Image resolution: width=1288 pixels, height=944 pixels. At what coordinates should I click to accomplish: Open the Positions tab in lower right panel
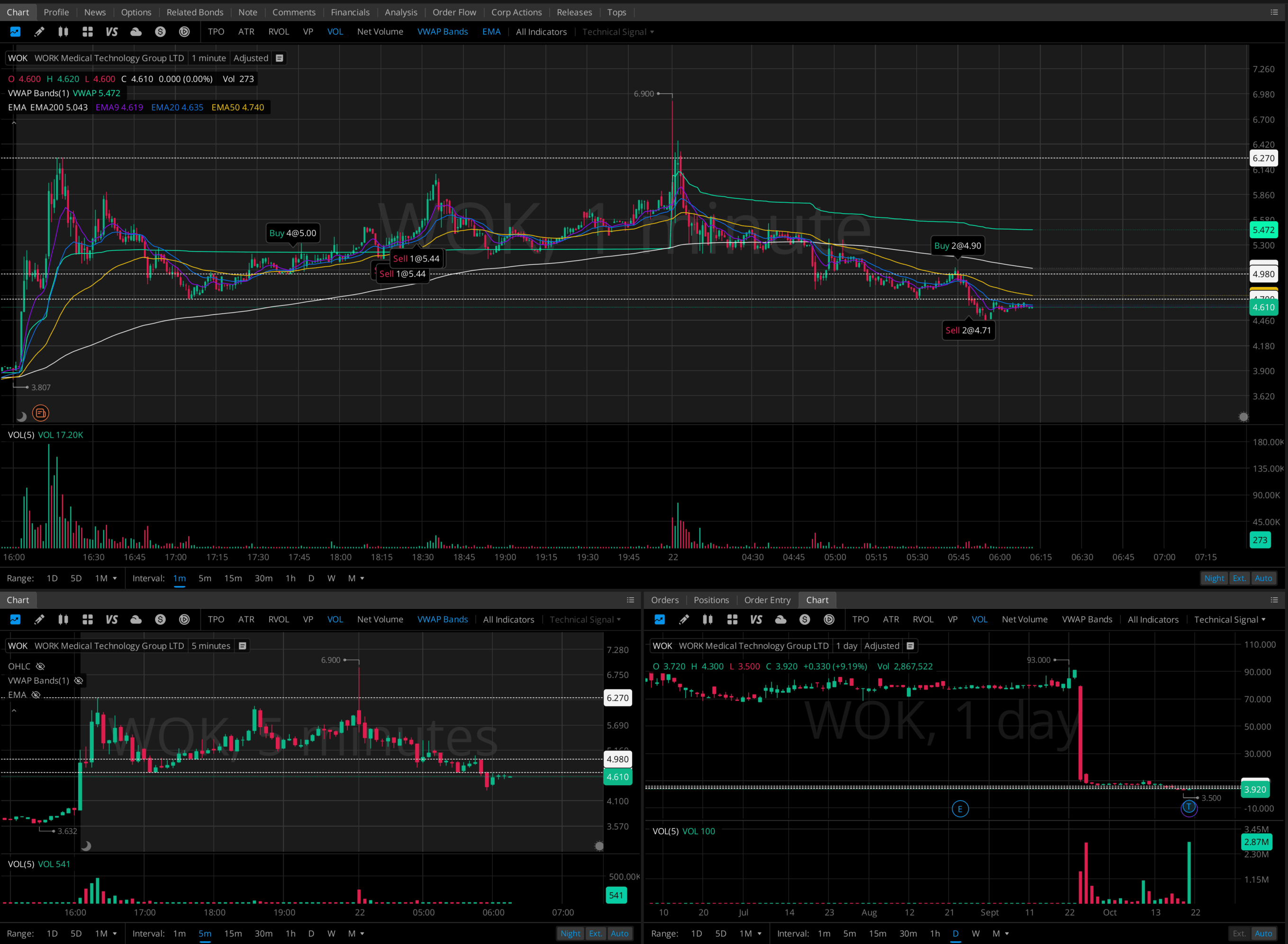(711, 600)
